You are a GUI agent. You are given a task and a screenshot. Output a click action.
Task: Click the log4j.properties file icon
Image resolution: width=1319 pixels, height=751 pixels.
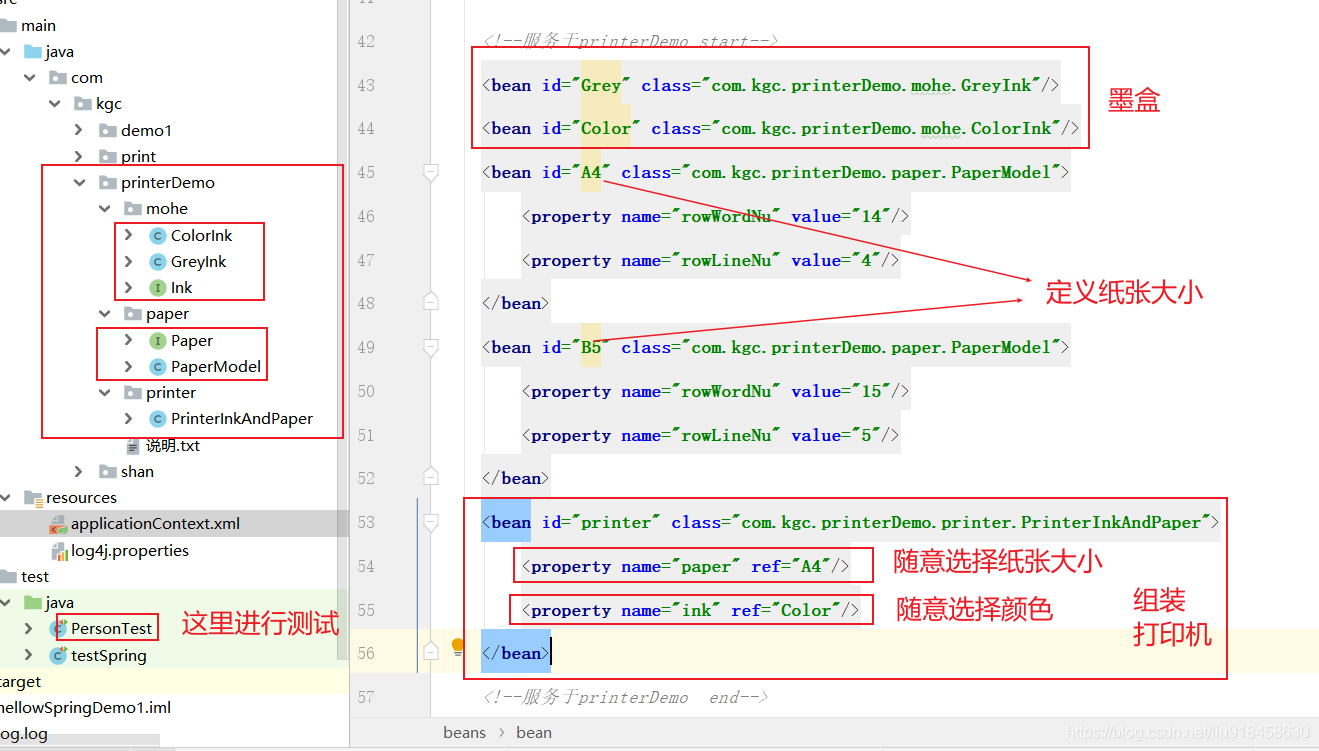click(59, 550)
